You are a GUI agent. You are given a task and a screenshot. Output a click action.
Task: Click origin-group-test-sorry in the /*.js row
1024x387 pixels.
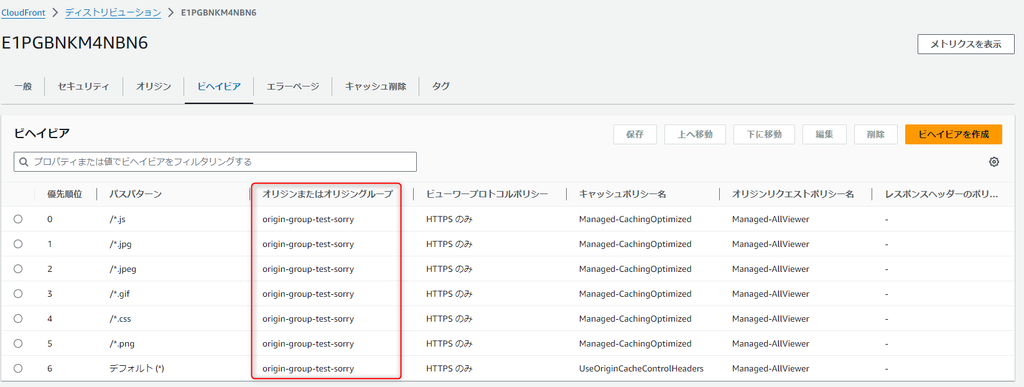click(x=308, y=219)
